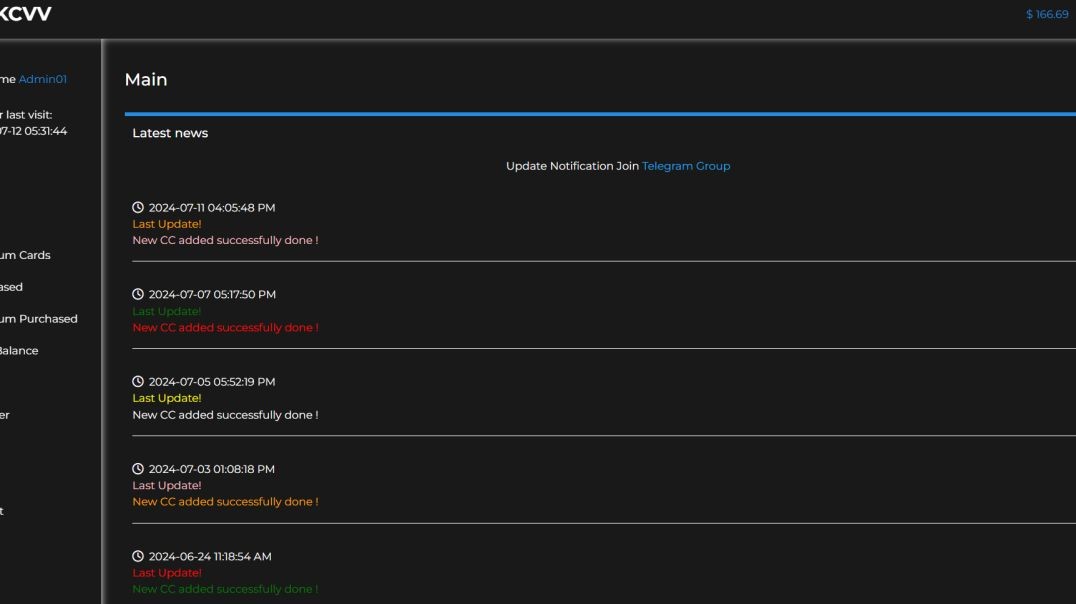This screenshot has width=1076, height=604.
Task: Click the last visit time 05:31:44
Action: click(45, 131)
